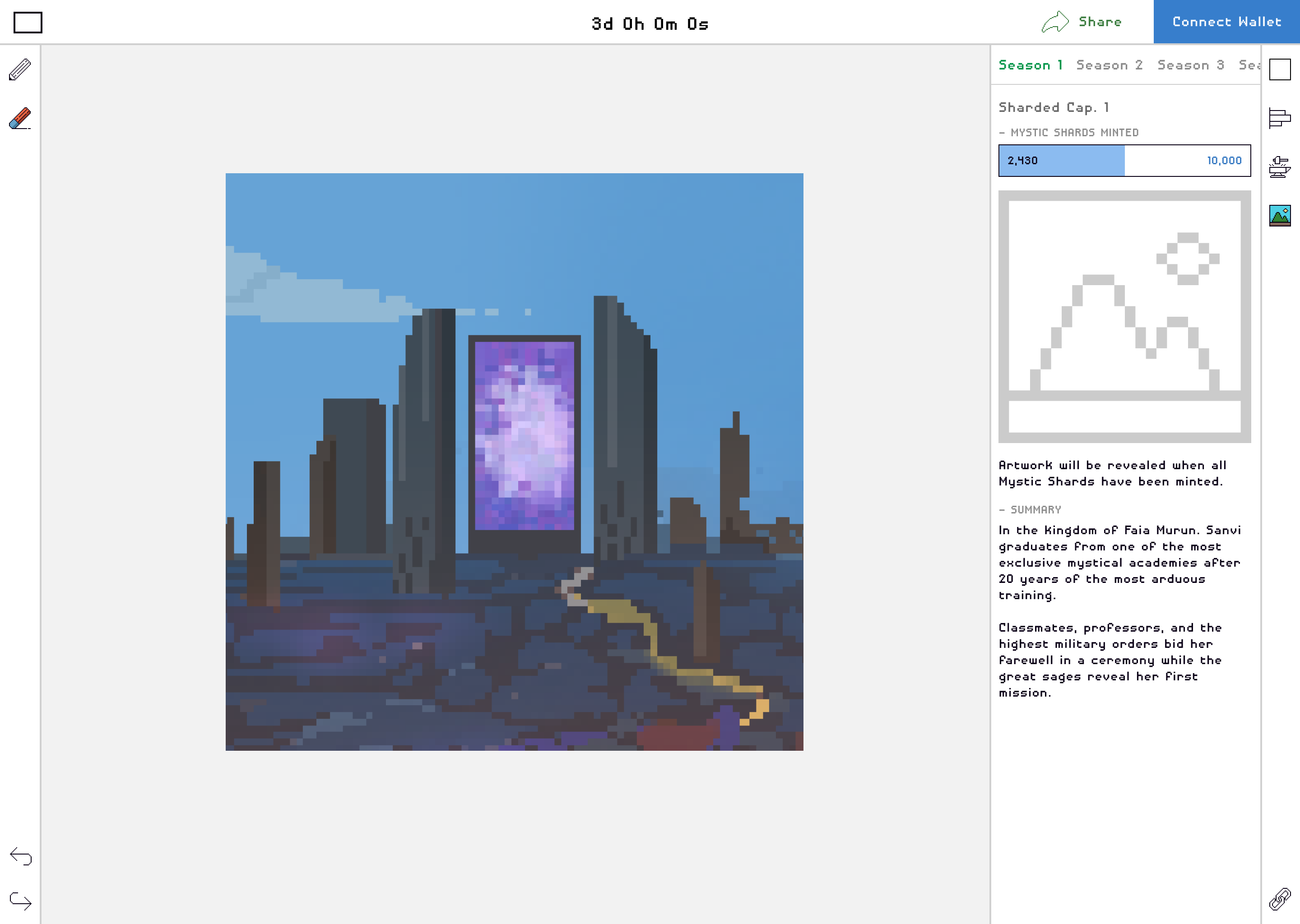Viewport: 1300px width, 924px height.
Task: Open the landscape picture gallery icon
Action: [1280, 216]
